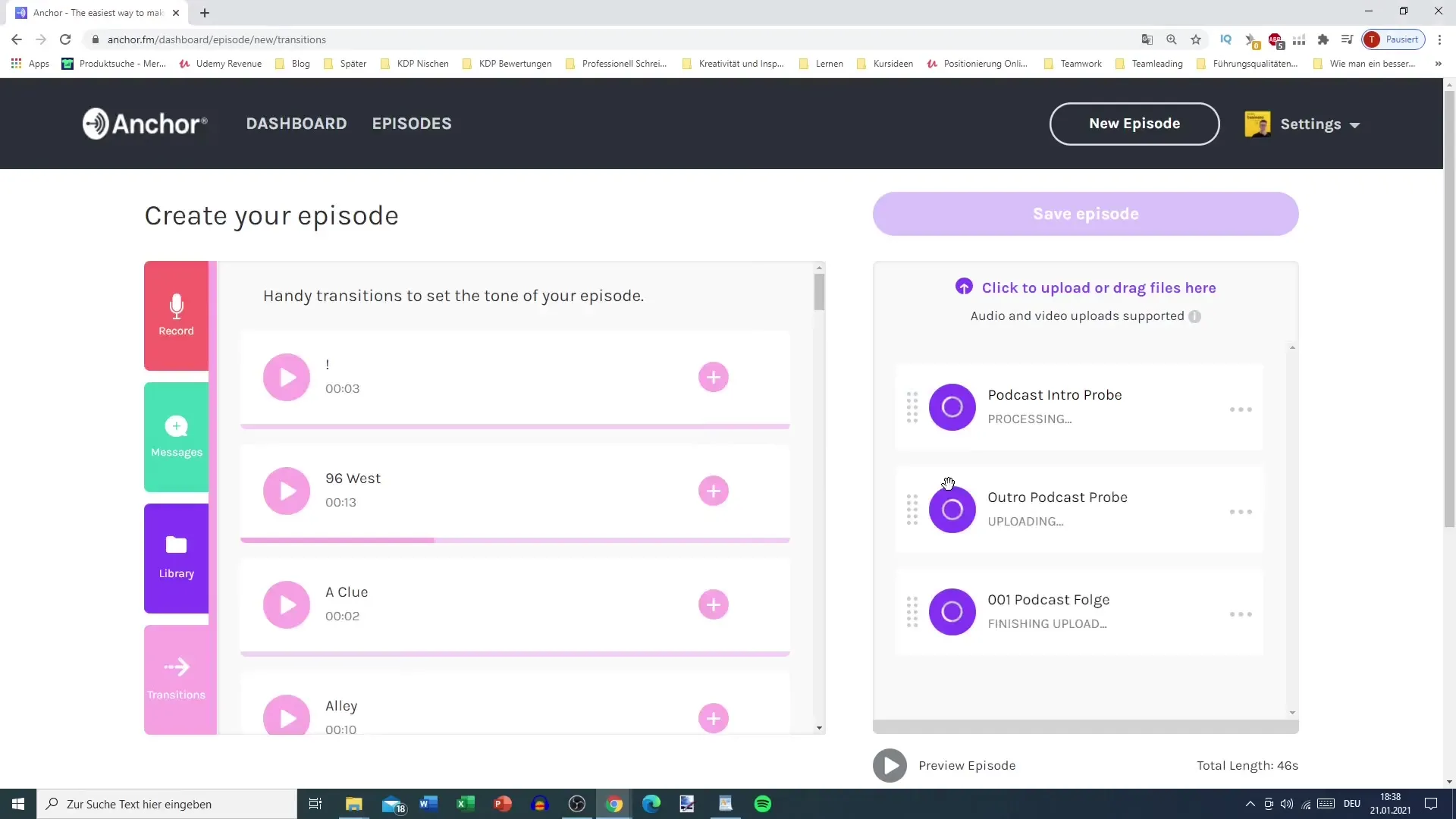The image size is (1456, 819).
Task: Click the transitions list scrollbar thumb
Action: (x=819, y=292)
